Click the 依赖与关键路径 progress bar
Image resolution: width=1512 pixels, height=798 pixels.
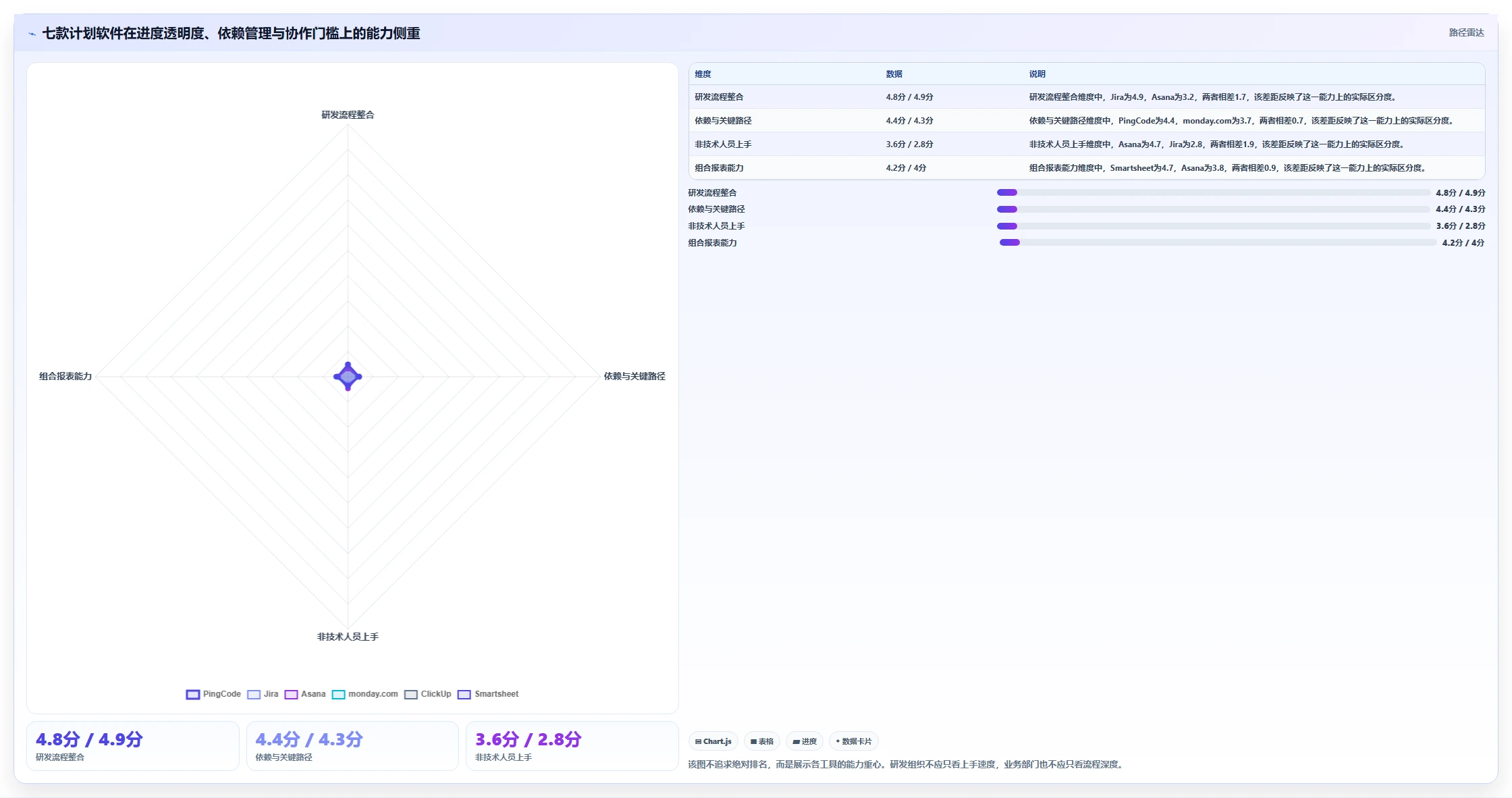pos(1214,209)
